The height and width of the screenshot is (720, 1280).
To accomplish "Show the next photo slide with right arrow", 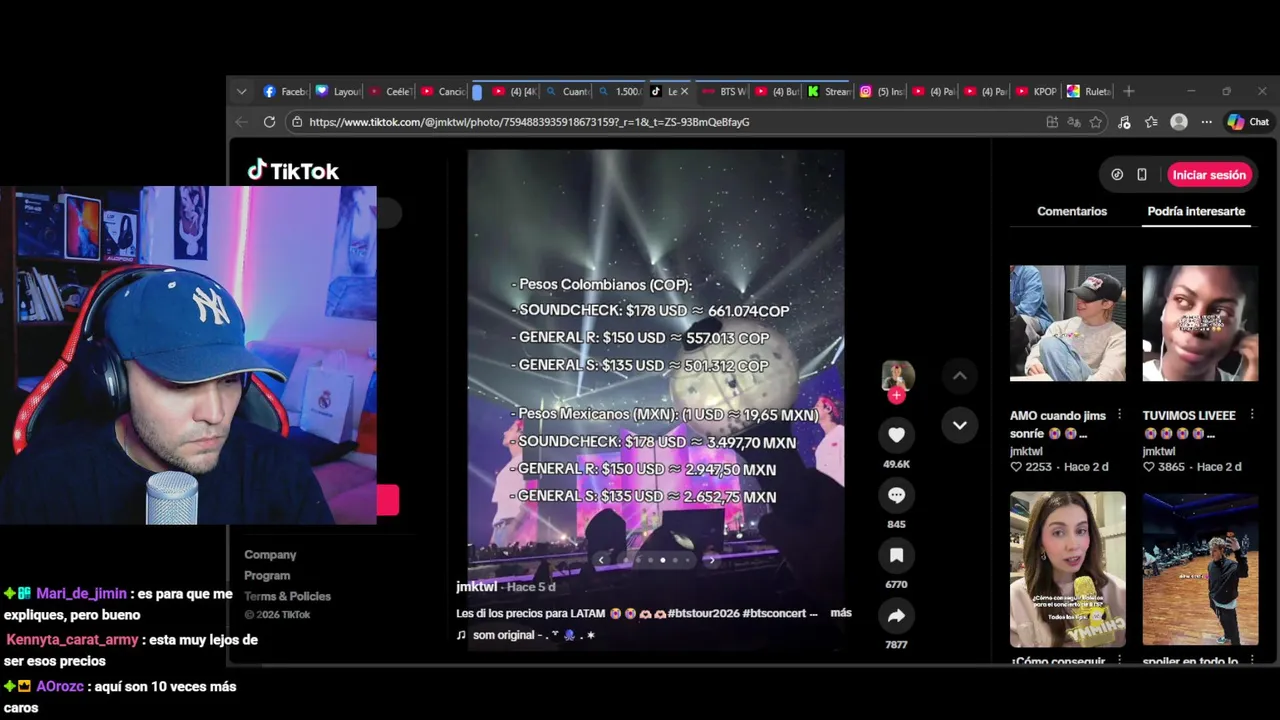I will coord(711,560).
